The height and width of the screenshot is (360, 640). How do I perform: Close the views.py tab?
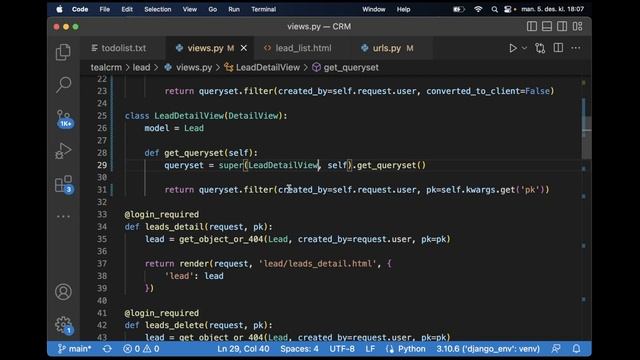click(244, 48)
